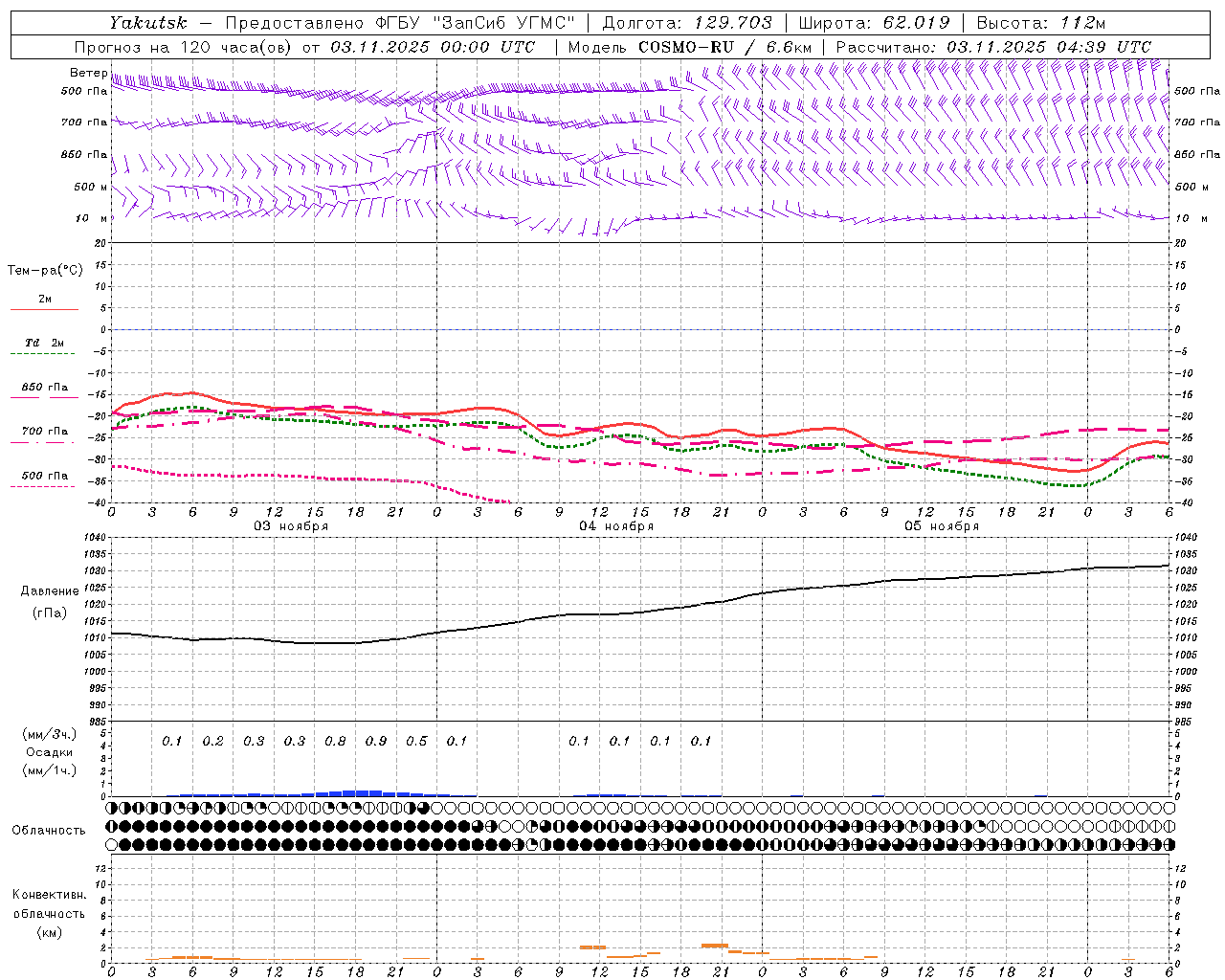Click the station name "Yakutsk" in header
The image size is (1225, 980).
(148, 23)
